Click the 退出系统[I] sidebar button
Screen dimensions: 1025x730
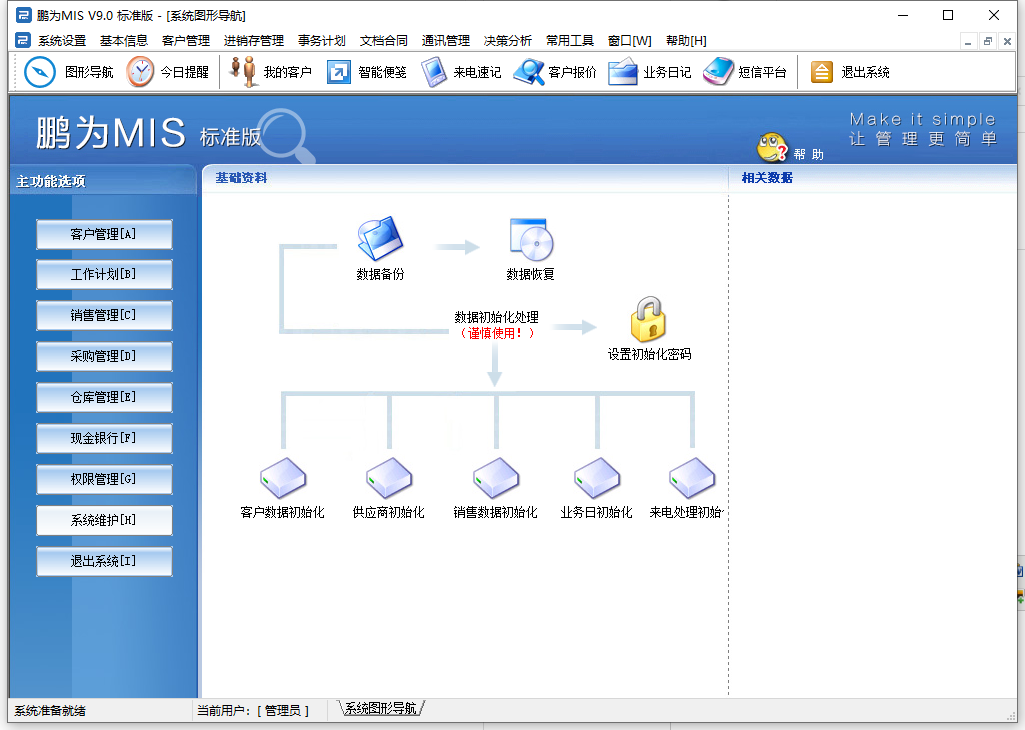pos(104,562)
